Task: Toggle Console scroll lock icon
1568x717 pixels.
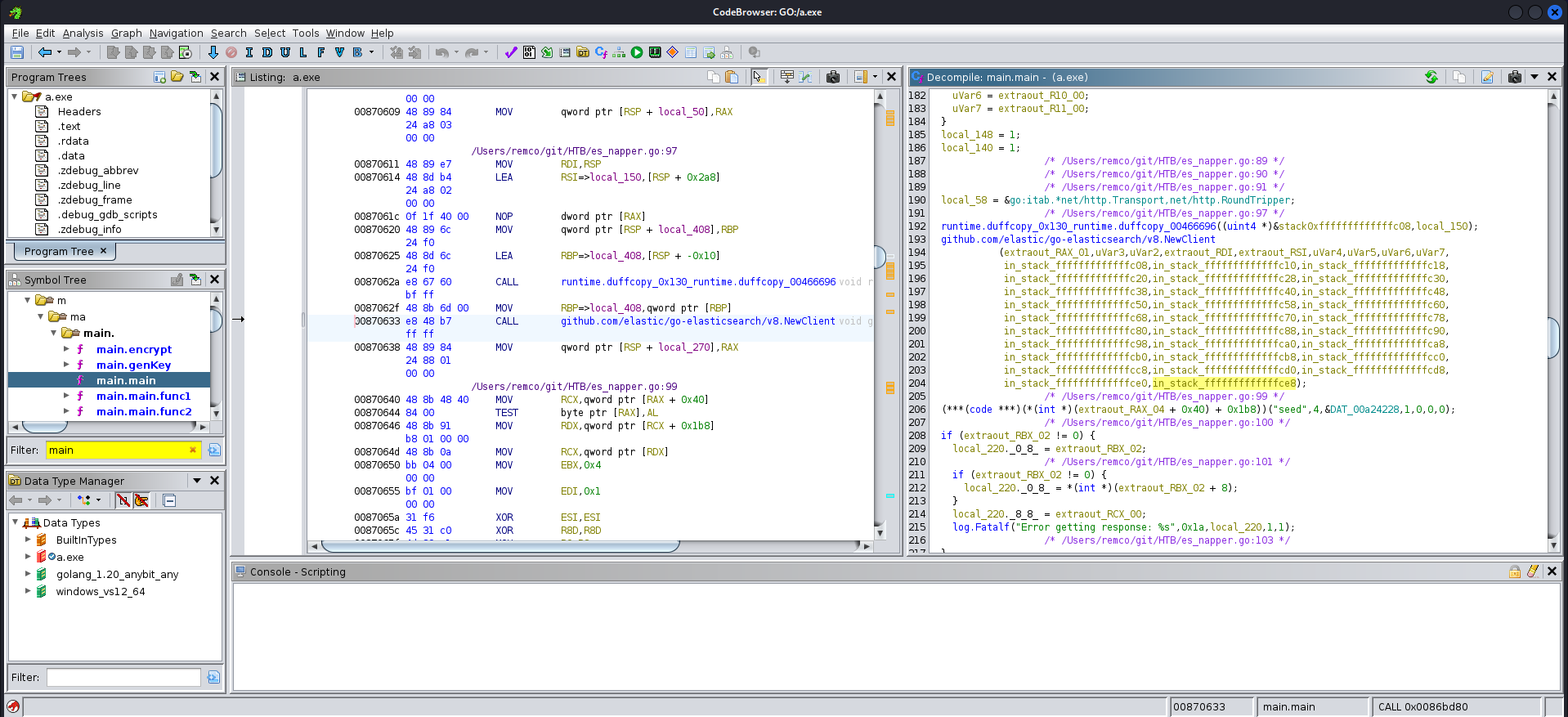Action: click(x=1515, y=571)
